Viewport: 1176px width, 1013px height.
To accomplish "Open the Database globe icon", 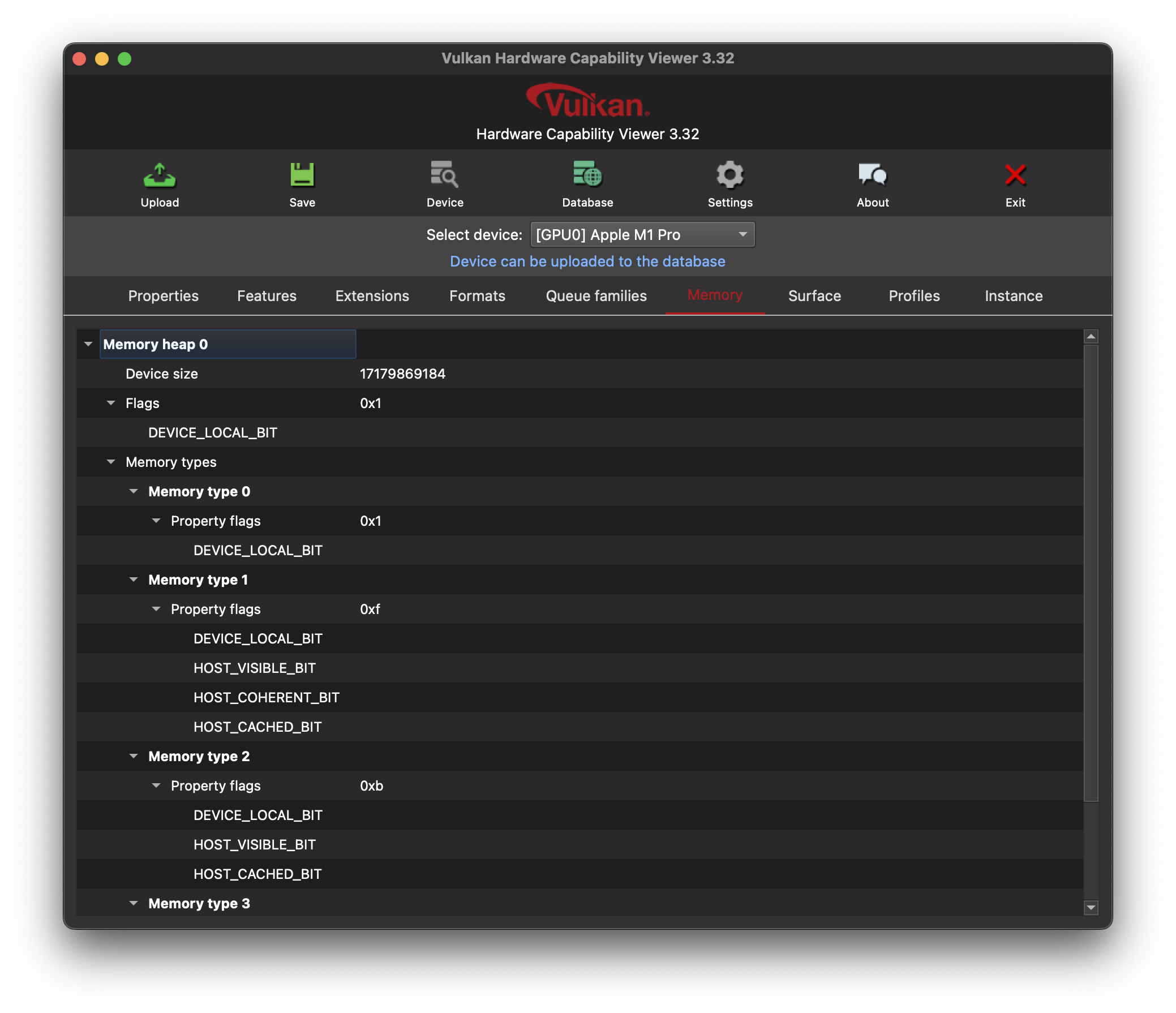I will point(587,174).
